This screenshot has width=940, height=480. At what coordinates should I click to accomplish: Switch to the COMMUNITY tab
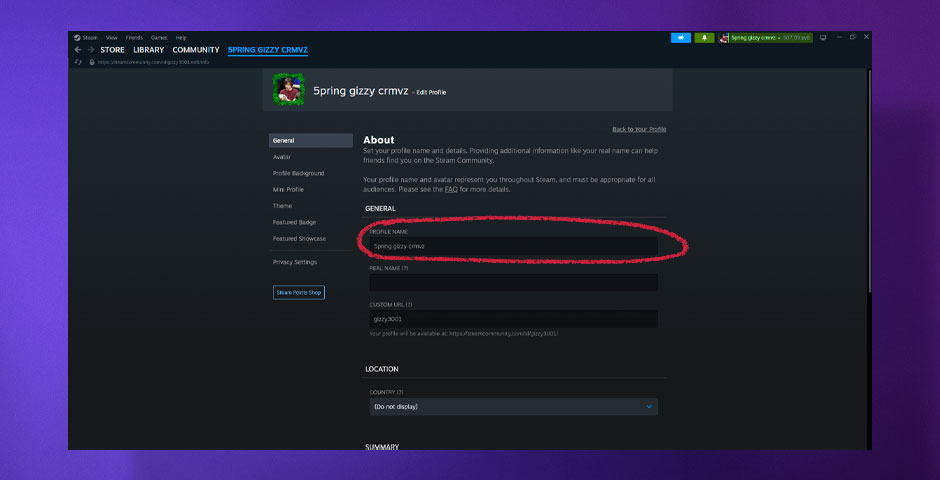click(195, 50)
